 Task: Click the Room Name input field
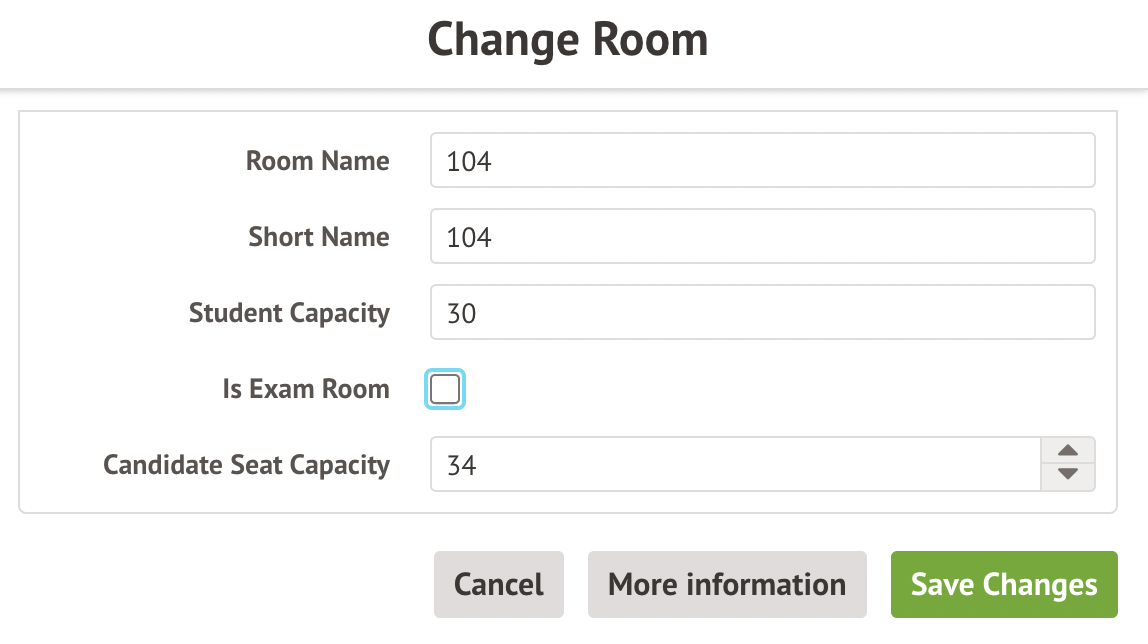click(762, 161)
